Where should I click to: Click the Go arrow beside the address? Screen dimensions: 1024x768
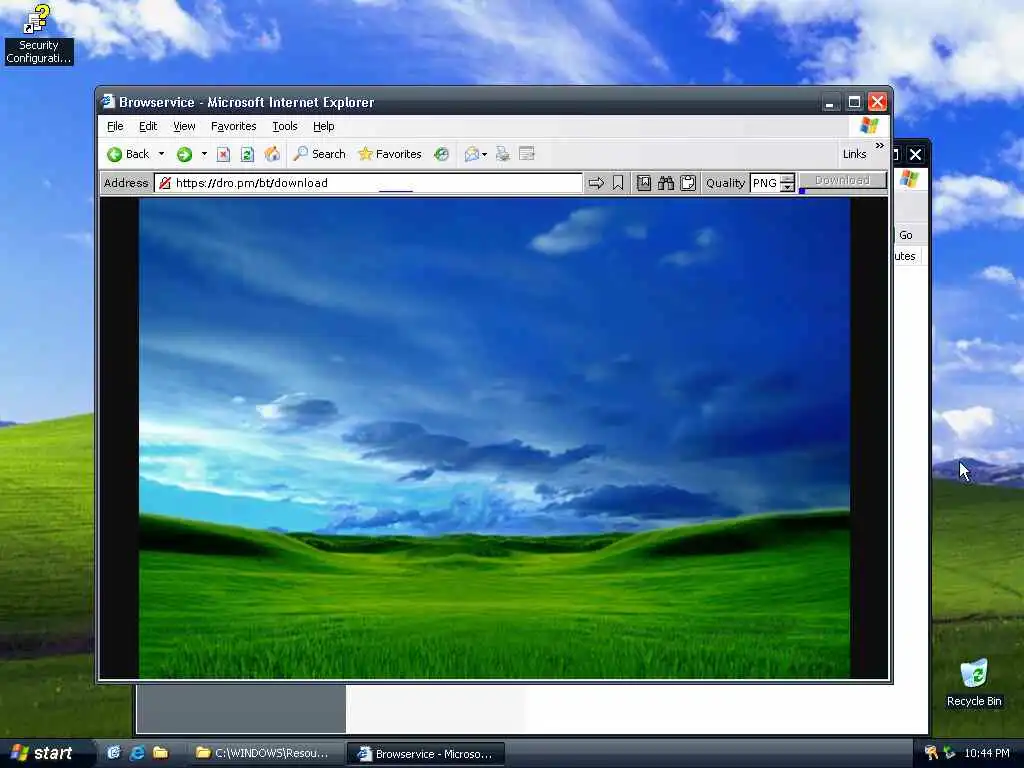(596, 183)
